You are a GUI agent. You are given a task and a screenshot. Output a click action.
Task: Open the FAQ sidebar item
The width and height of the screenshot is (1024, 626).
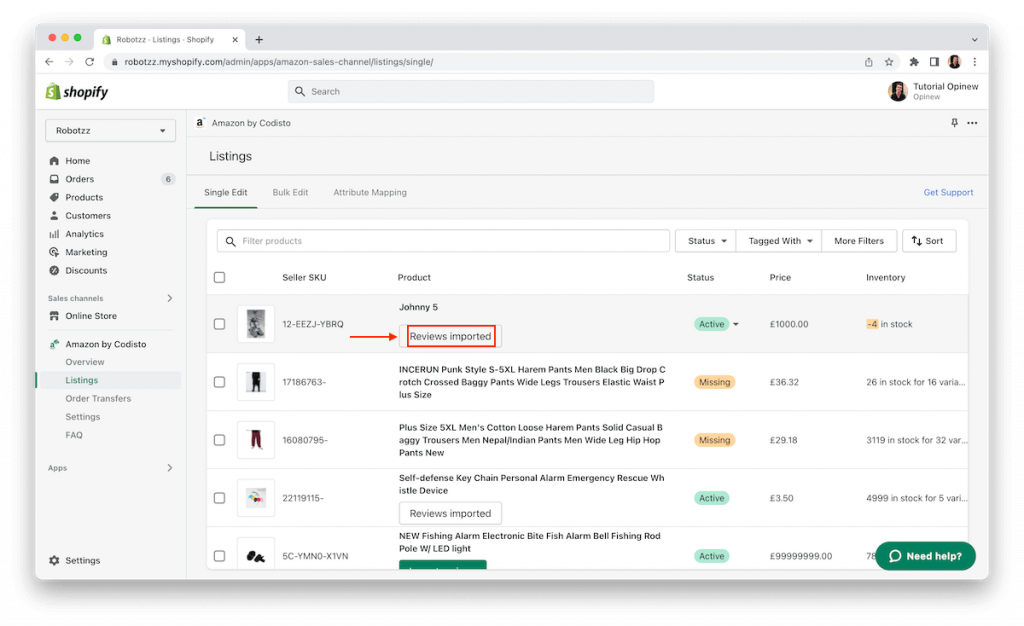click(x=74, y=435)
